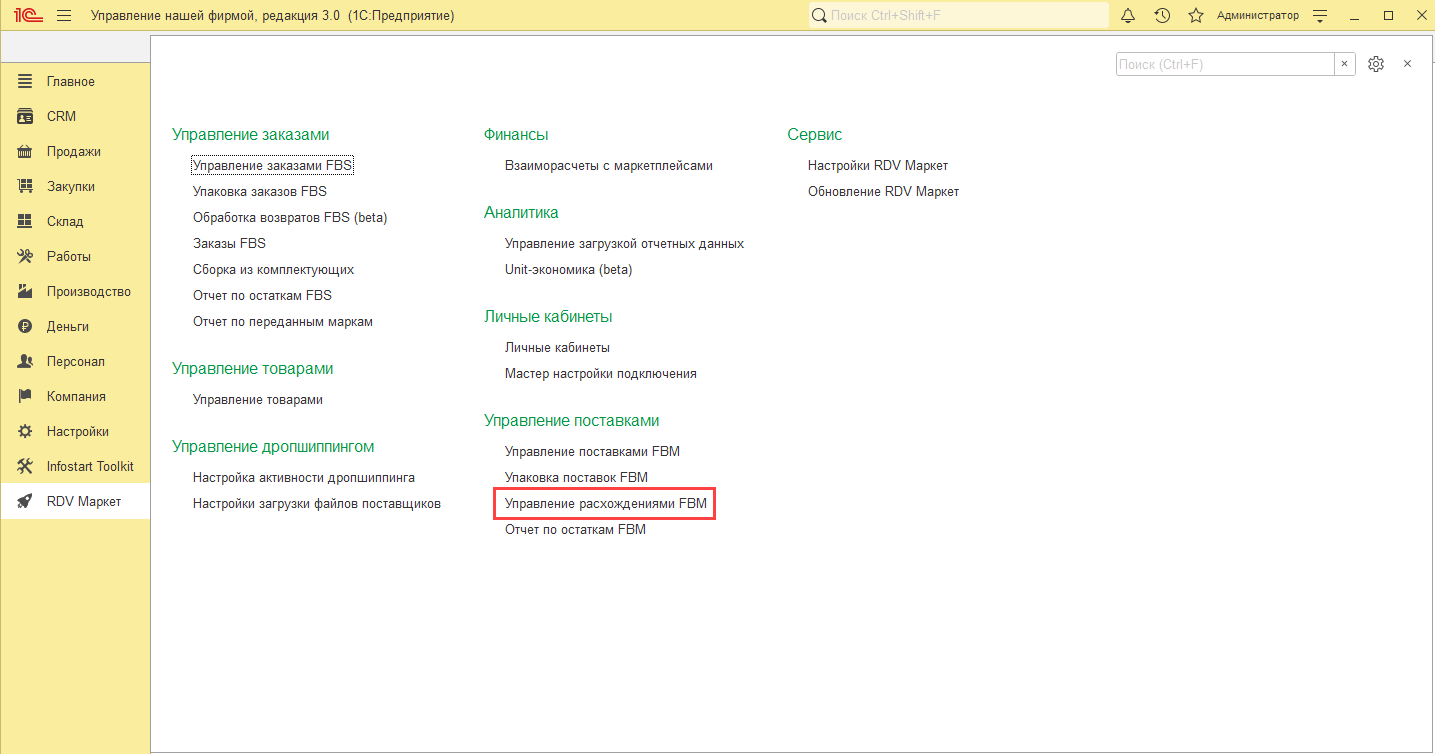Focus the global Поиск Ctrl+Shift+F field

coord(959,15)
